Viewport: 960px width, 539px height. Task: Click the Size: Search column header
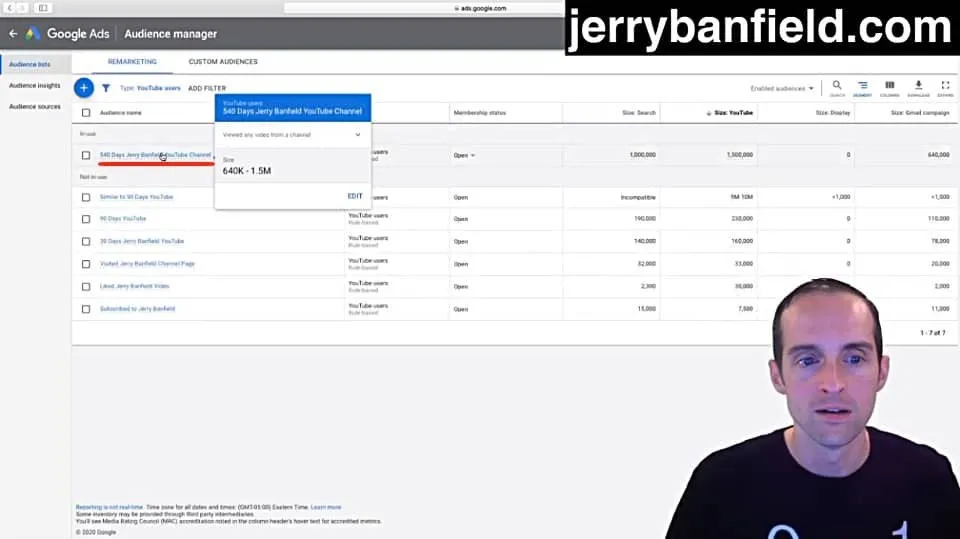(639, 113)
